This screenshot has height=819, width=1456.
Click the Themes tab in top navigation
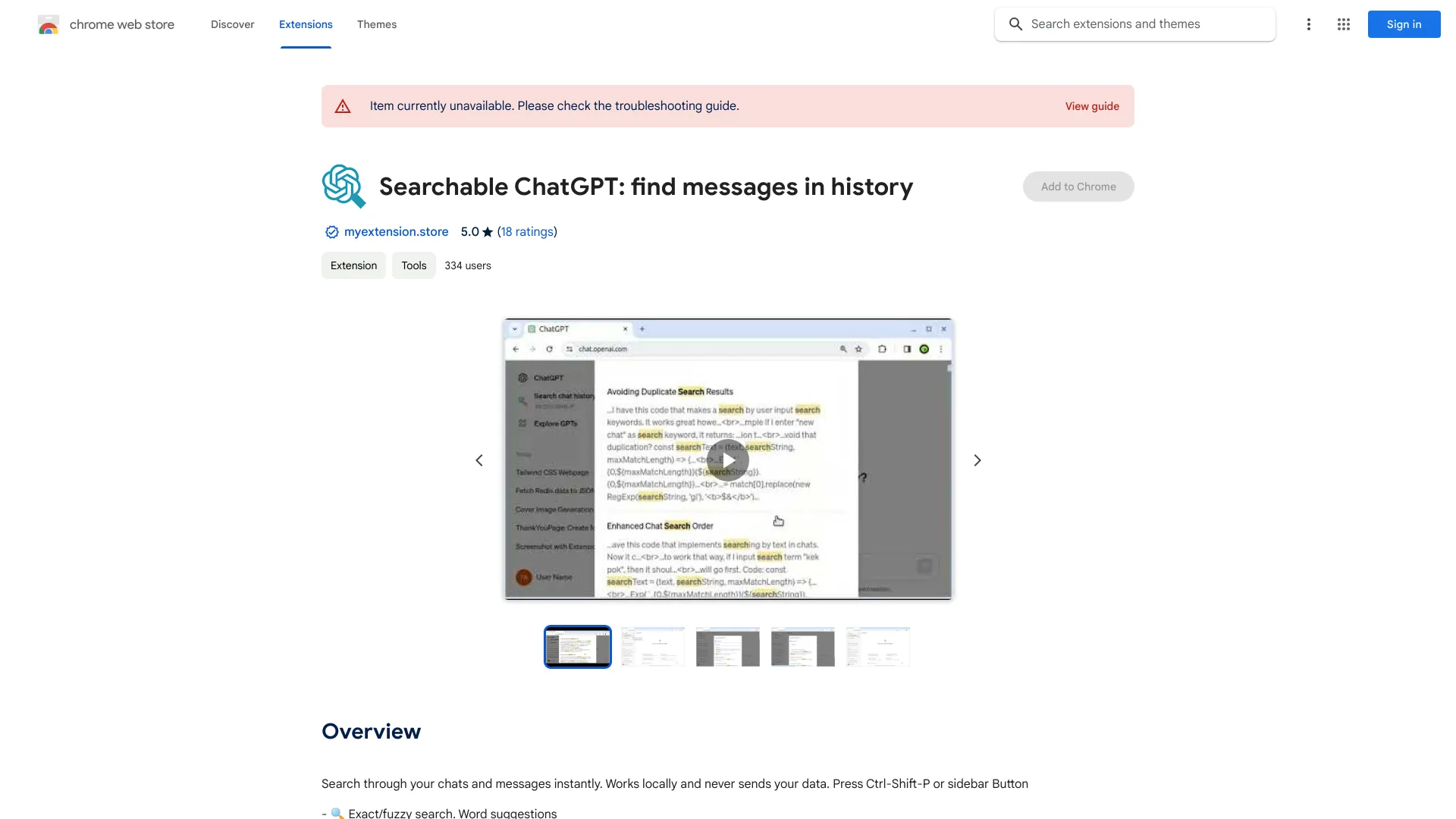pos(377,24)
